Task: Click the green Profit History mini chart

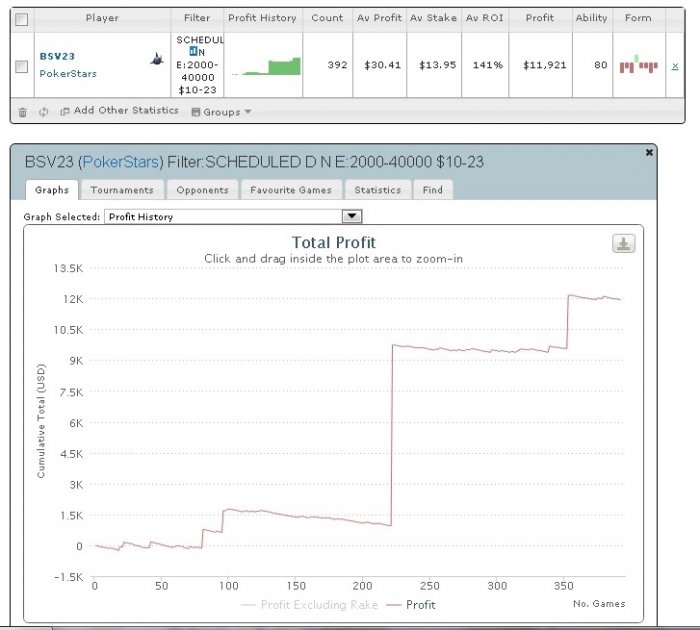Action: [267, 67]
